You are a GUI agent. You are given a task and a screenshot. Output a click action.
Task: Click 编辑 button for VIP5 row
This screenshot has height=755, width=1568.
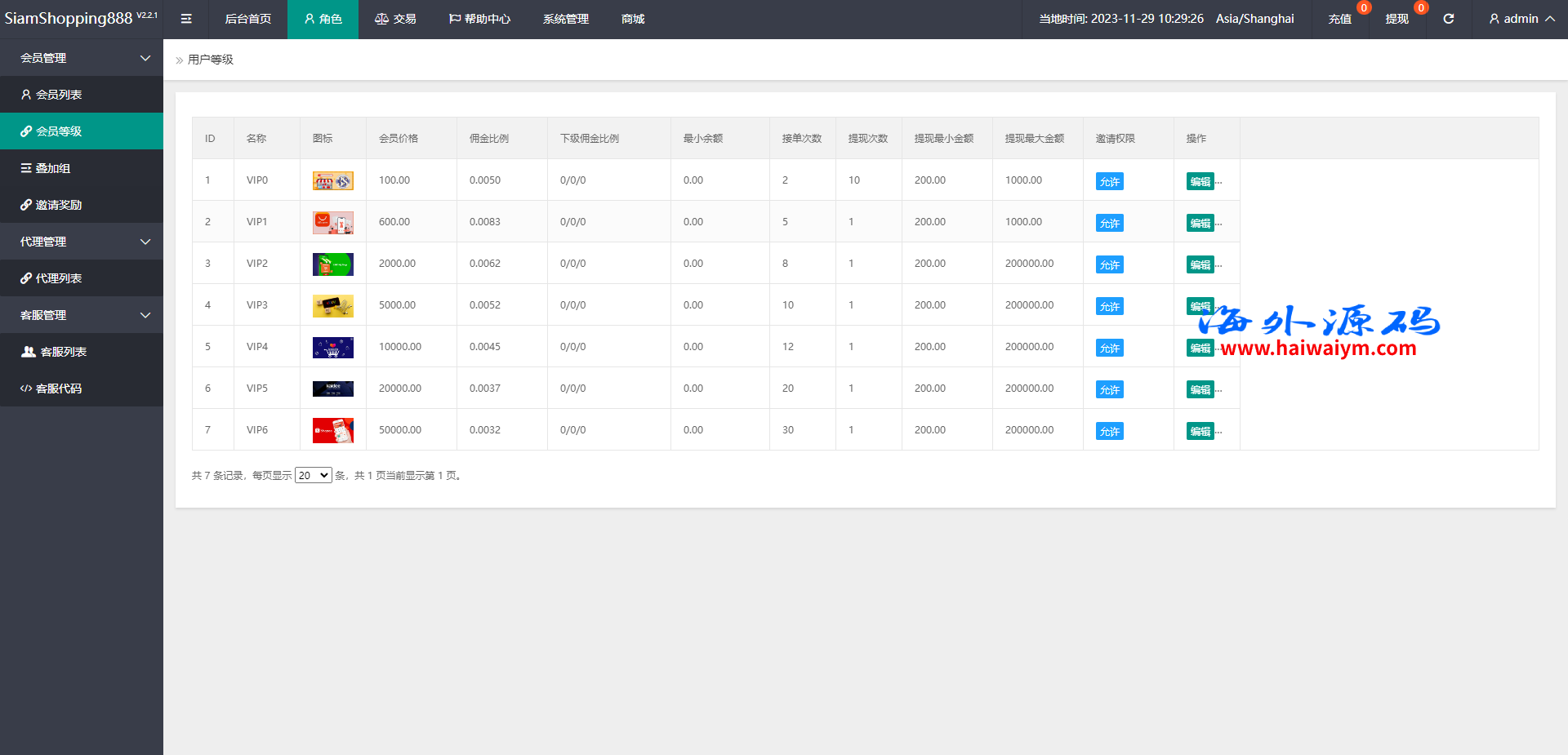tap(1200, 389)
